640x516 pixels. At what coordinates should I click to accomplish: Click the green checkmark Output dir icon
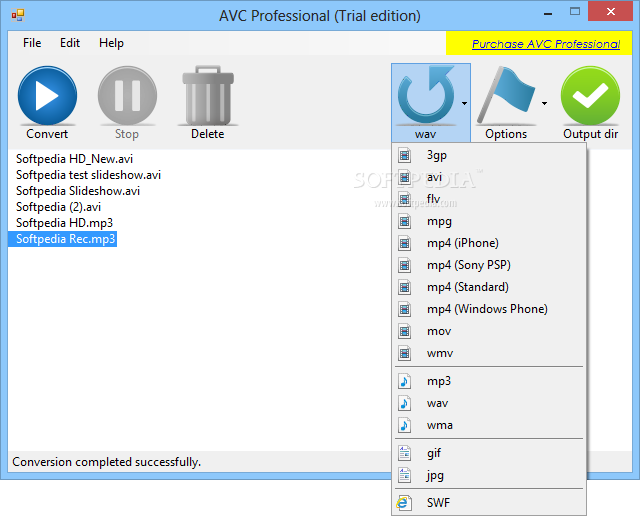pos(590,96)
